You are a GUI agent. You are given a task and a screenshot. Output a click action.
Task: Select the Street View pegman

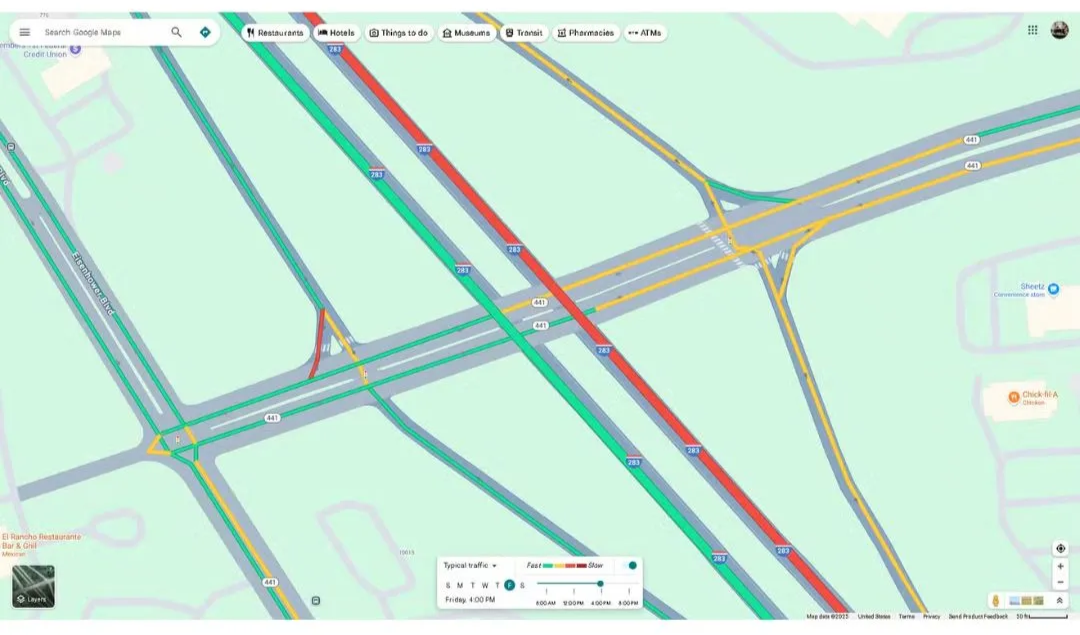tap(995, 600)
